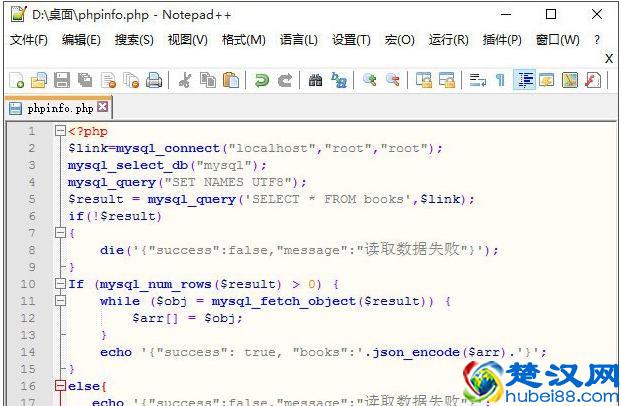Open the 文件(F) menu
The height and width of the screenshot is (406, 622).
tap(28, 40)
